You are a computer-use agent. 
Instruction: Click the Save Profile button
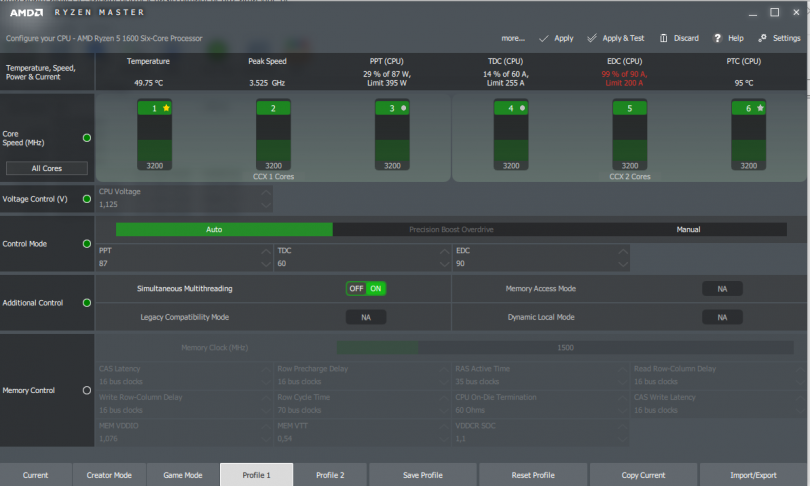point(423,475)
